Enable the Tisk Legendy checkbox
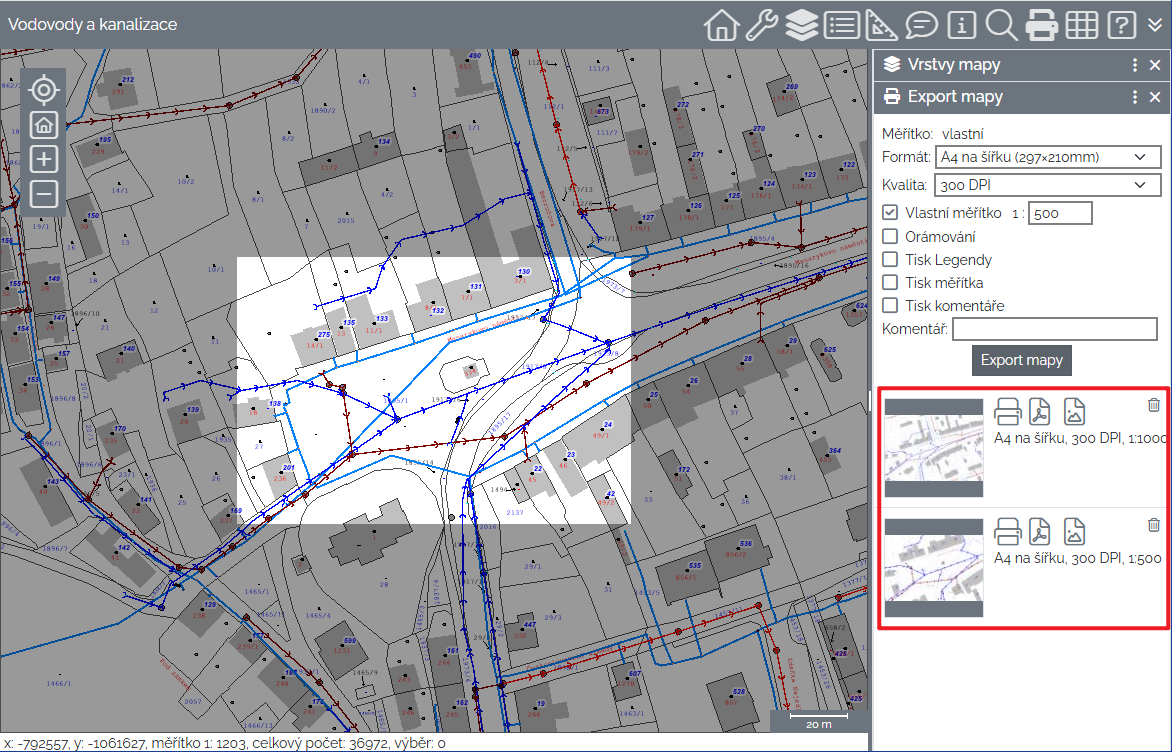The width and height of the screenshot is (1172, 752). (x=890, y=260)
